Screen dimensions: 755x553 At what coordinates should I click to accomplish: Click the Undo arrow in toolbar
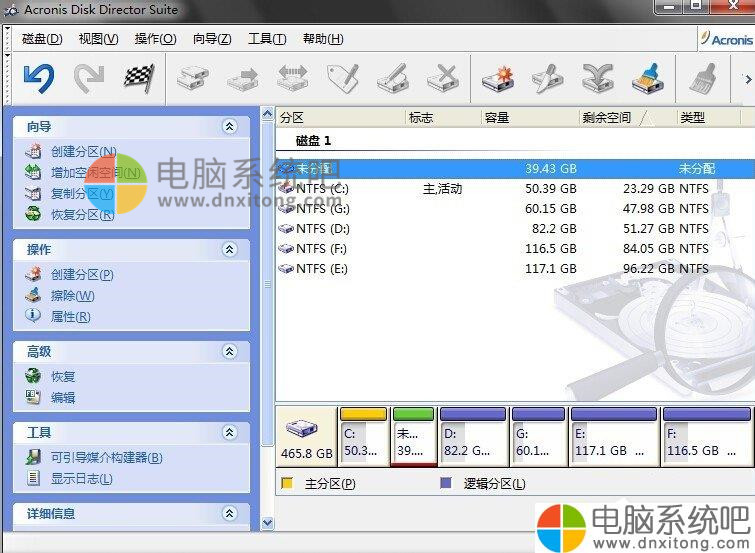pyautogui.click(x=39, y=79)
